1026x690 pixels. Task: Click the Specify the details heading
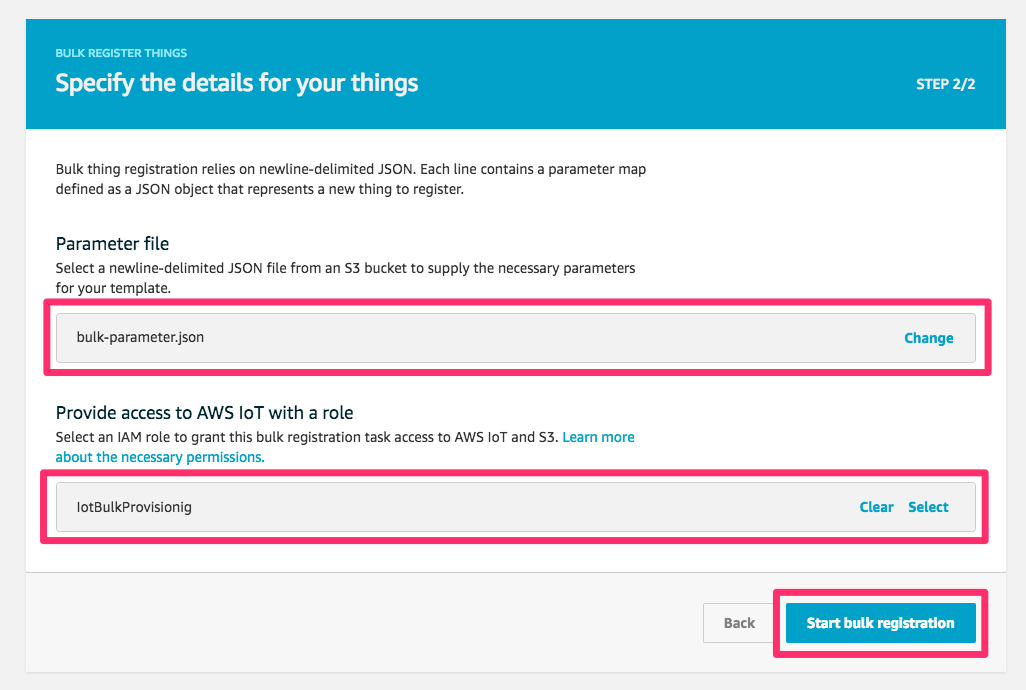tap(236, 83)
